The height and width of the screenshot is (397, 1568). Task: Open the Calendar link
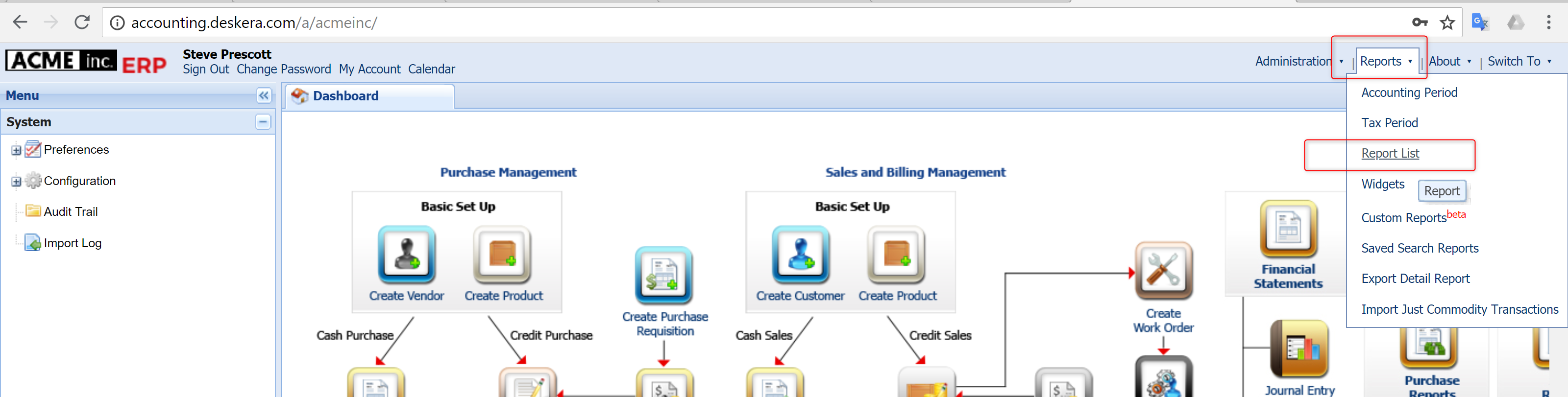click(431, 70)
